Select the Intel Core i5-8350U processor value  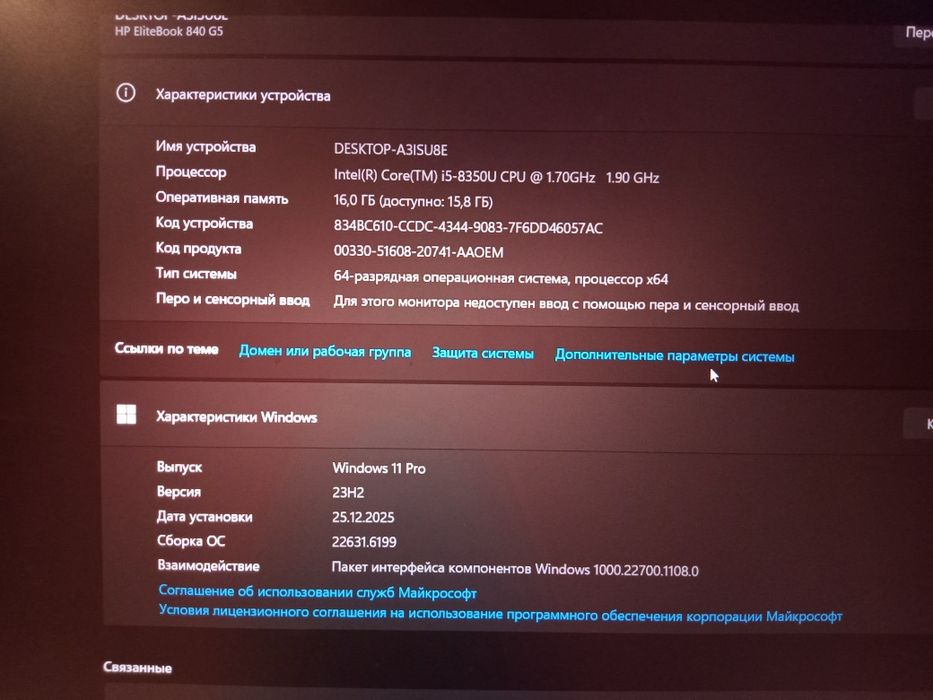click(496, 176)
